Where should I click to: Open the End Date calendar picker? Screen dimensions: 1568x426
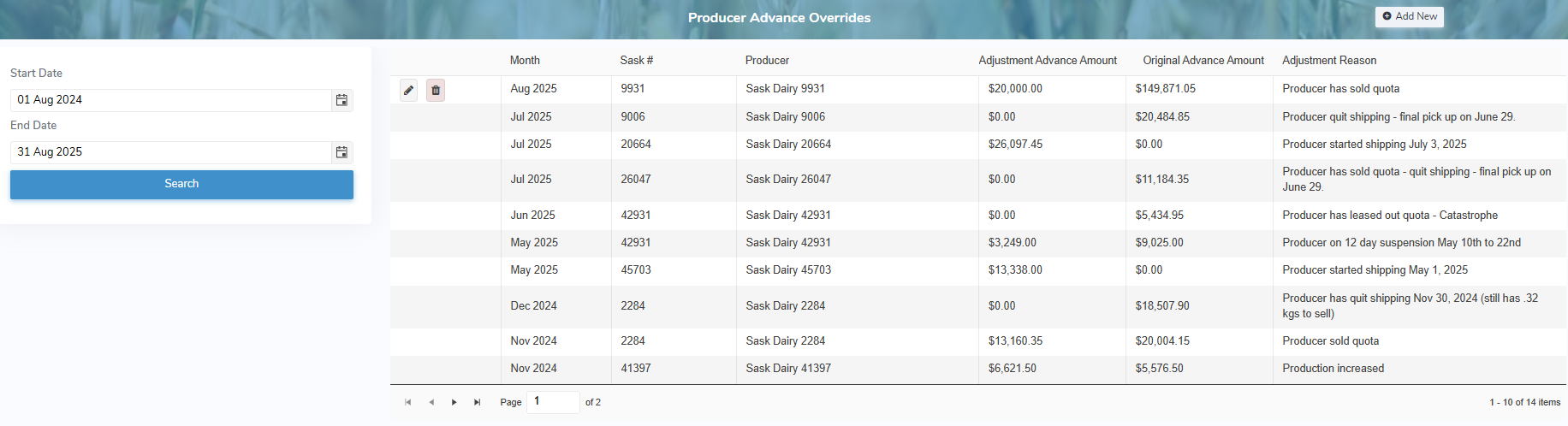(342, 152)
